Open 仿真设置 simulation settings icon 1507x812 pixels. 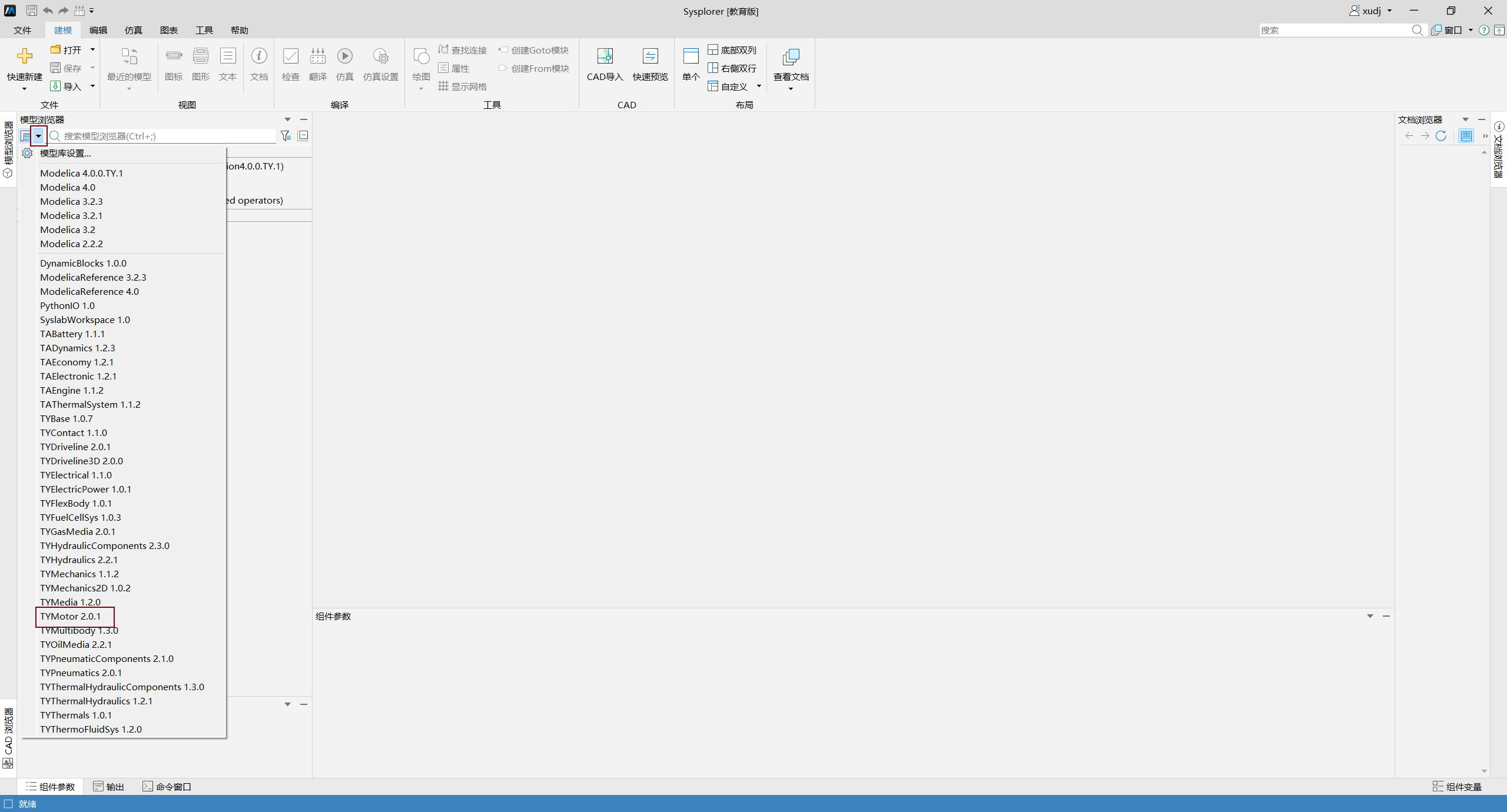point(381,56)
